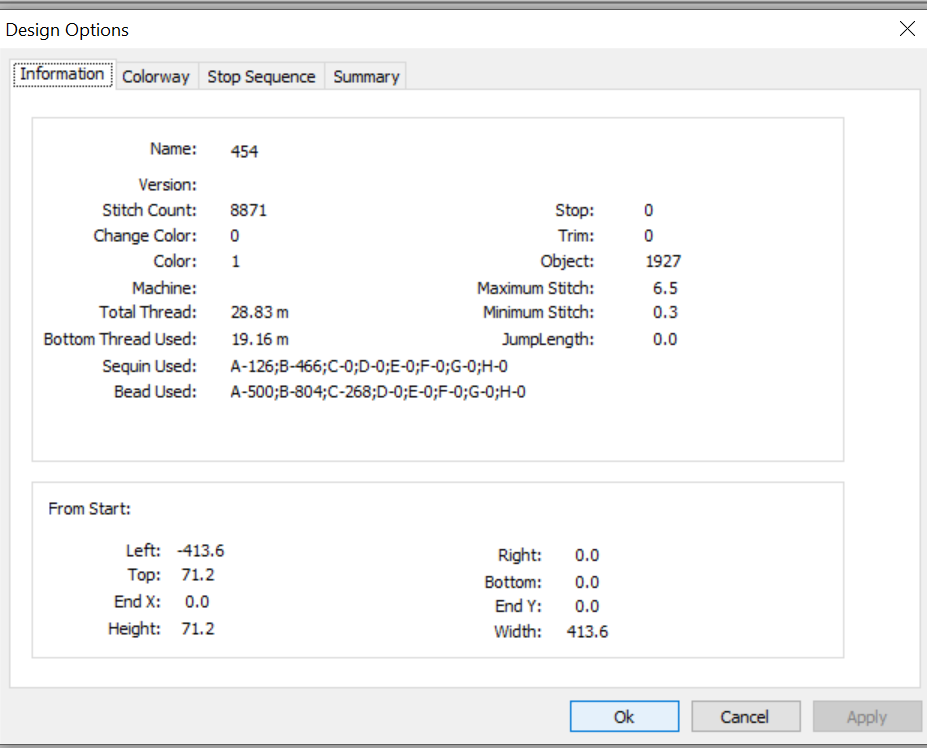This screenshot has height=748, width=927.
Task: Click the Bead Used value string
Action: 378,392
